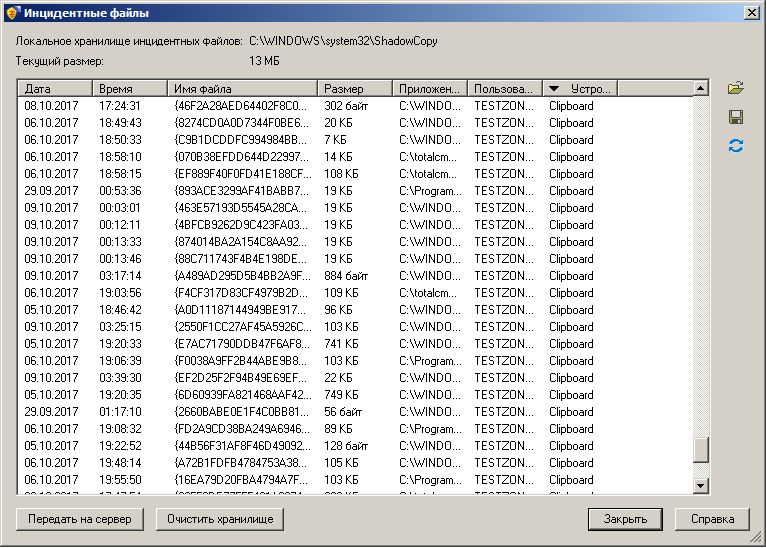Select file {4BFCB9262D9C423FA03...
Image resolution: width=766 pixels, height=548 pixels.
(x=241, y=225)
